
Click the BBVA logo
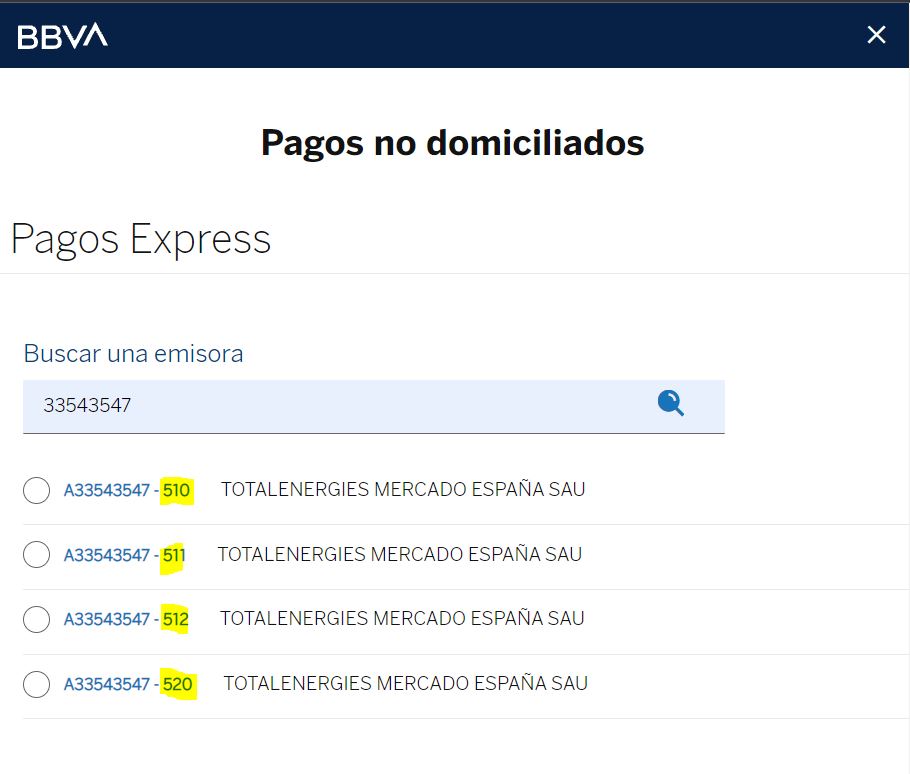point(63,36)
